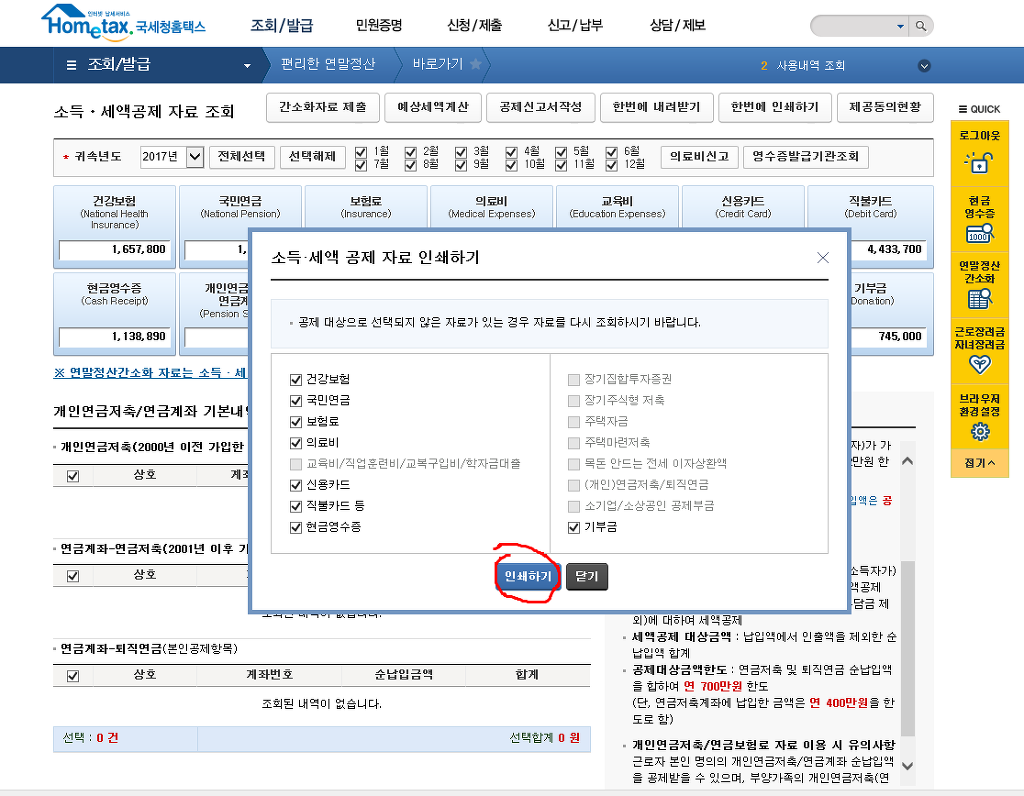Viewport: 1024px width, 796px height.
Task: Click the hamburger menu icon beside 조회/발급
Action: click(72, 65)
